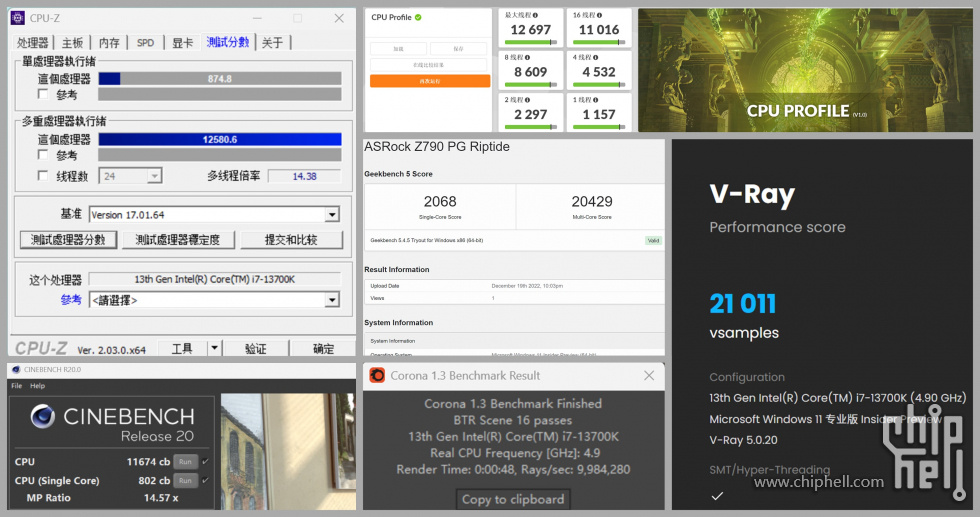The image size is (980, 517).
Task: Click the green bar under 4 532 score
Action: 599,84
